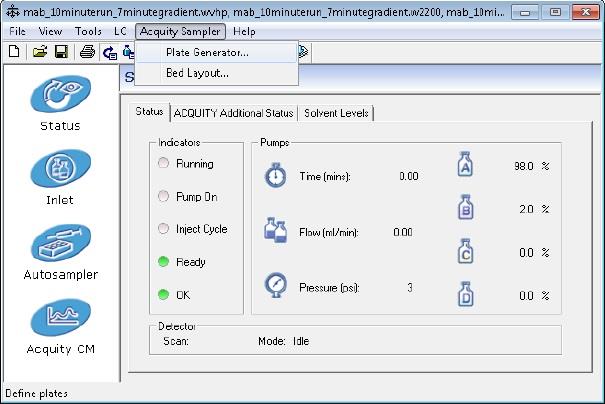The image size is (605, 404).
Task: Click the Pressure (psi) value 3
Action: click(409, 287)
